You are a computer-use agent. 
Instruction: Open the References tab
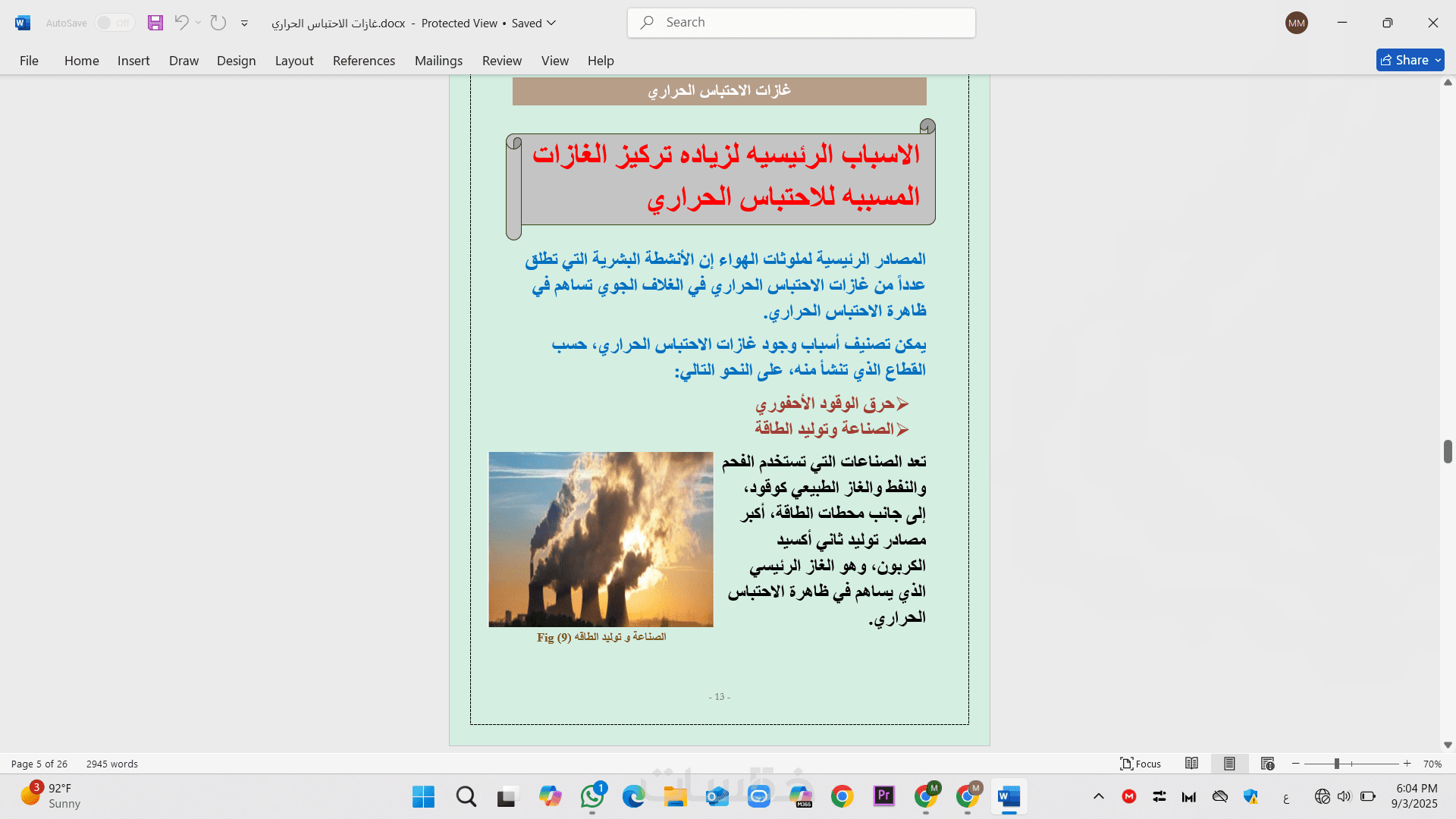(363, 61)
